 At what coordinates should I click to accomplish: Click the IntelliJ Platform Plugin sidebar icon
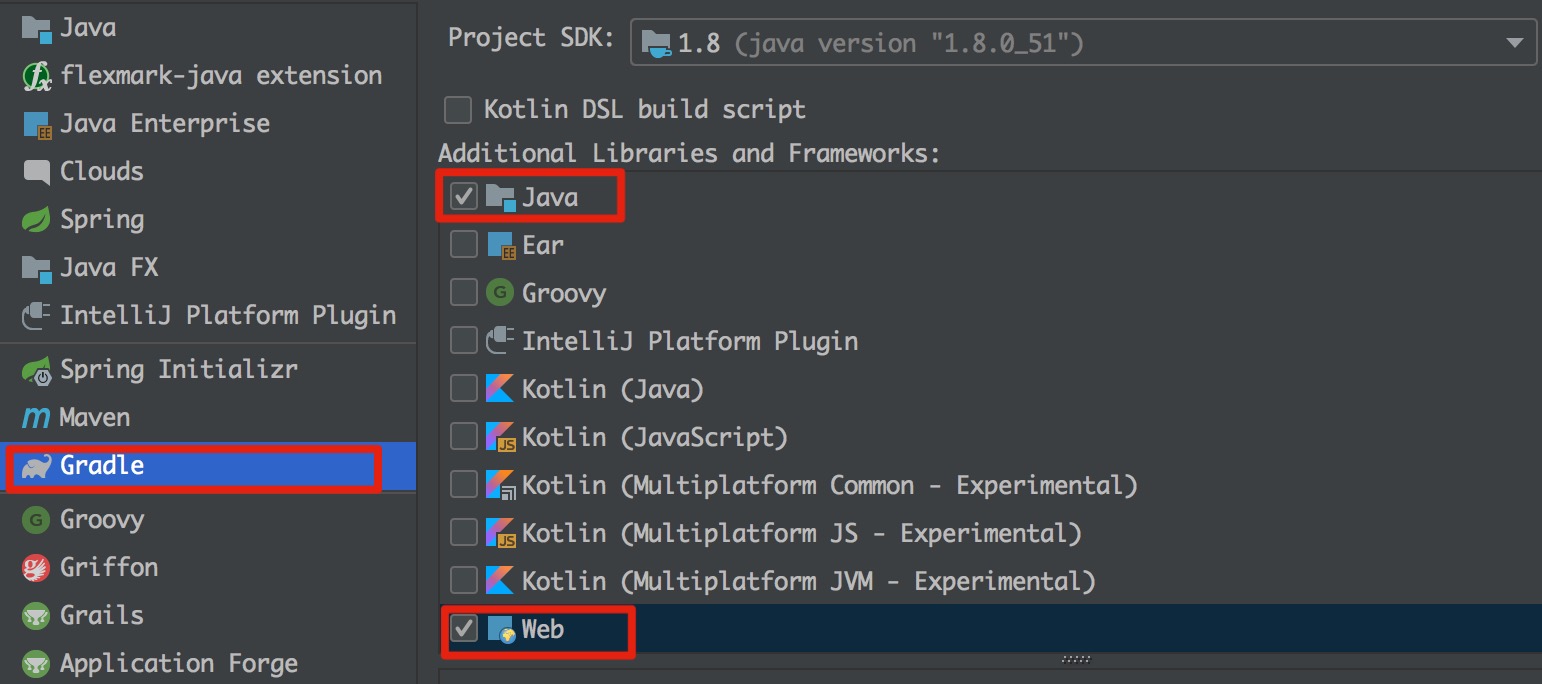pyautogui.click(x=36, y=316)
